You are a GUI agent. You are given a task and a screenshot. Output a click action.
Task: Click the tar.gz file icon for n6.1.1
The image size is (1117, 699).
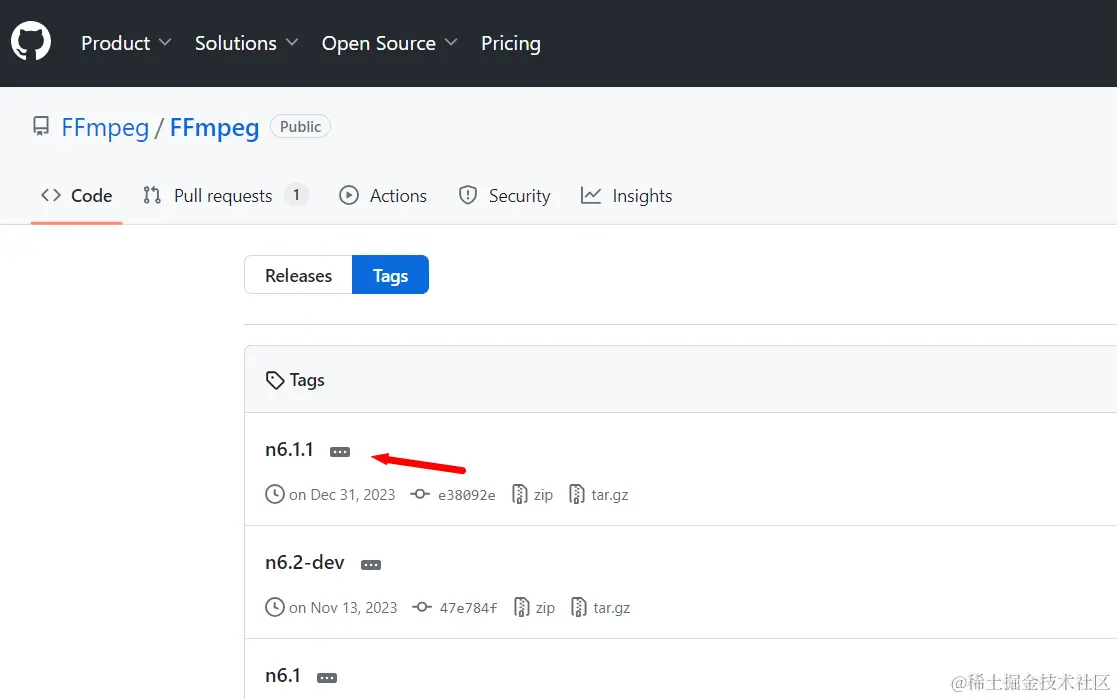click(x=577, y=494)
